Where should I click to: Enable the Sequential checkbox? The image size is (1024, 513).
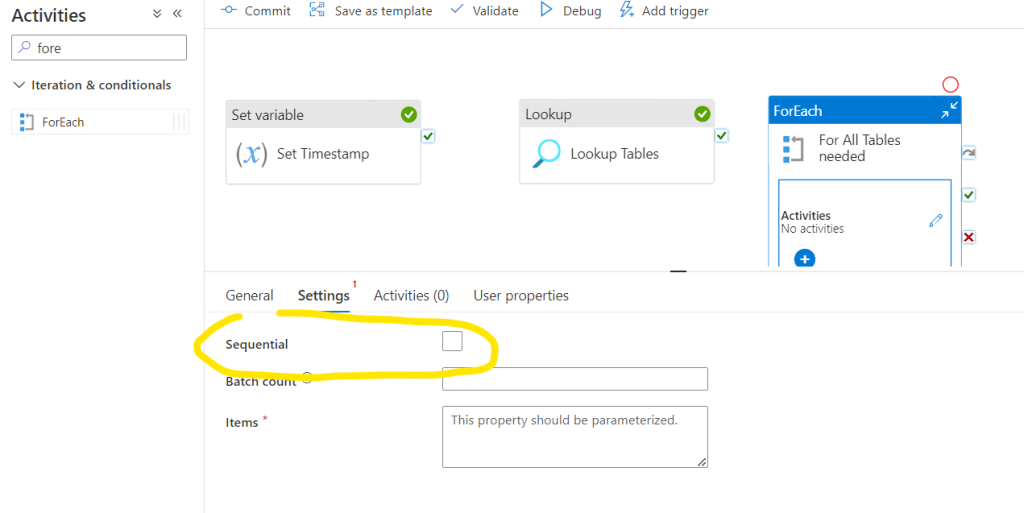point(452,342)
